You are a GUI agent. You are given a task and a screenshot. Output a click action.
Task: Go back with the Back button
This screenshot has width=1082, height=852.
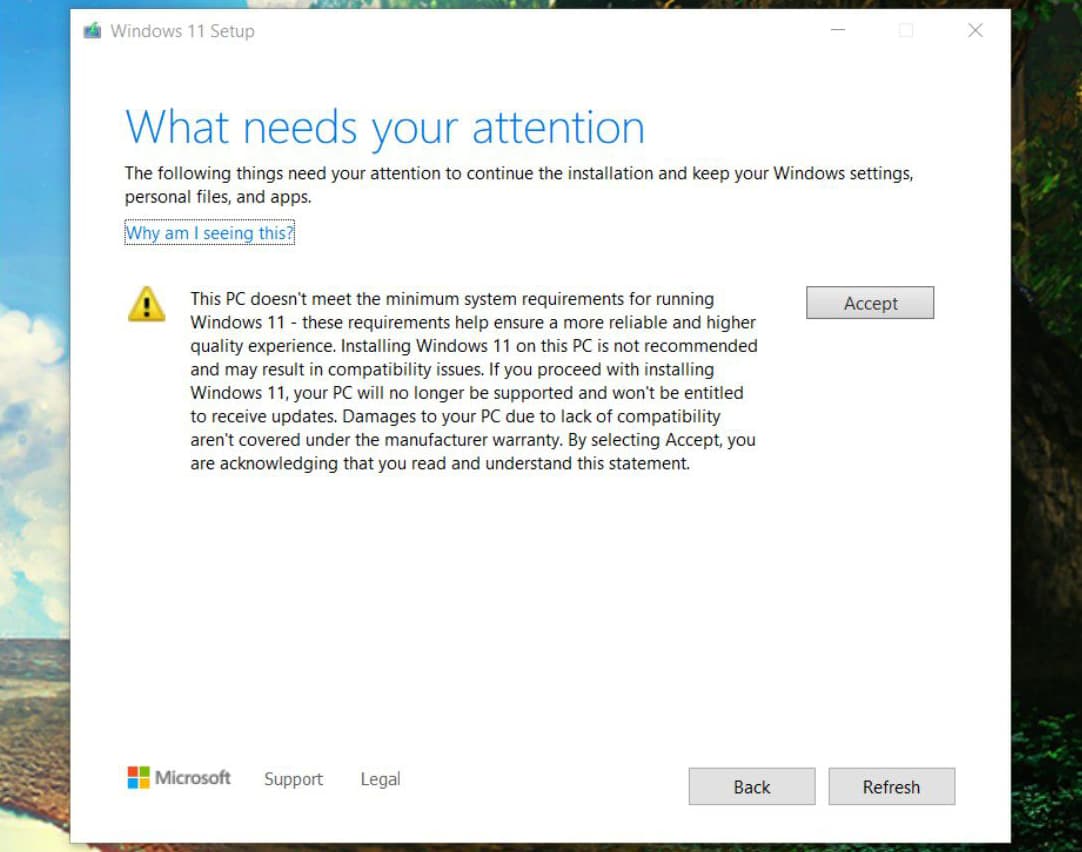click(751, 786)
